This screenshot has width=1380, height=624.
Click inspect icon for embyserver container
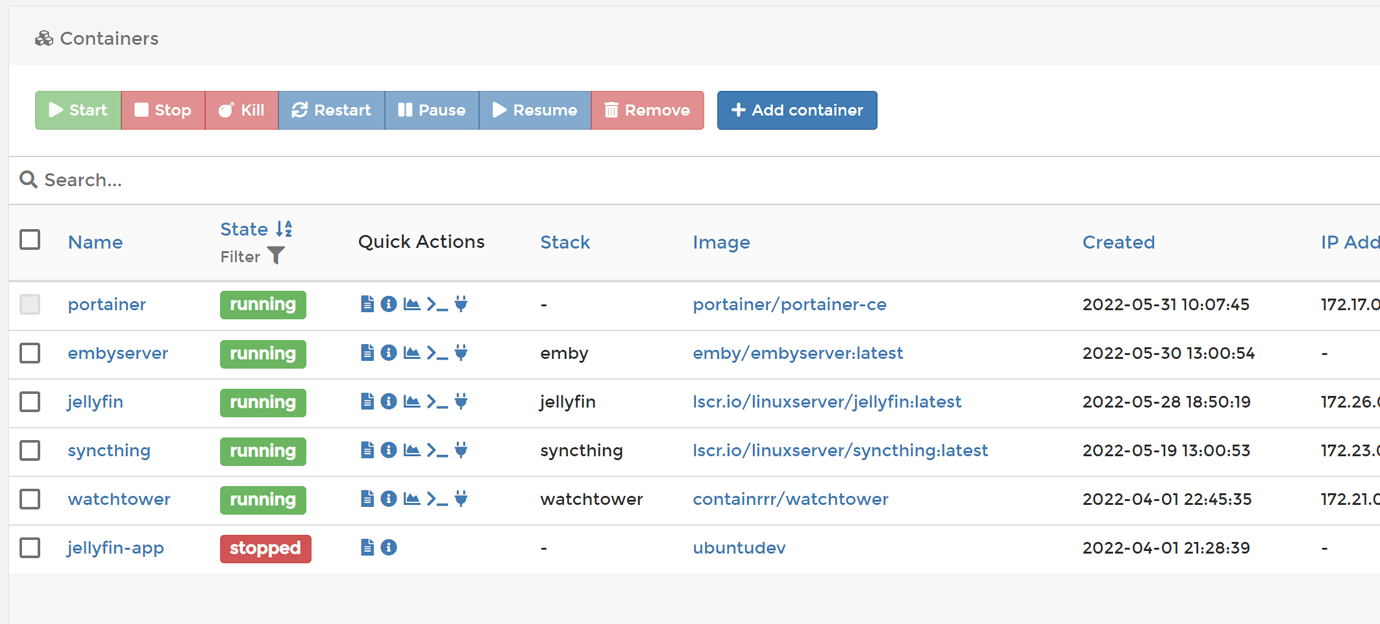pyautogui.click(x=389, y=353)
